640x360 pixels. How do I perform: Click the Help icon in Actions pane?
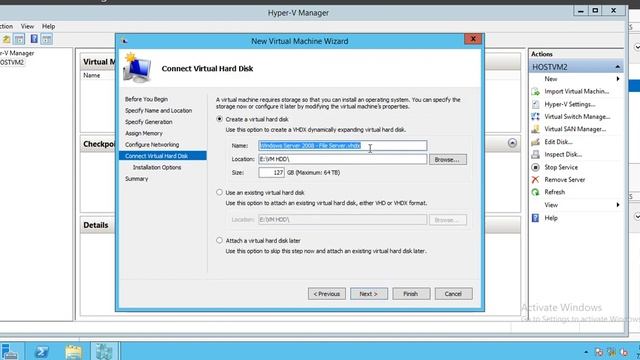536,218
